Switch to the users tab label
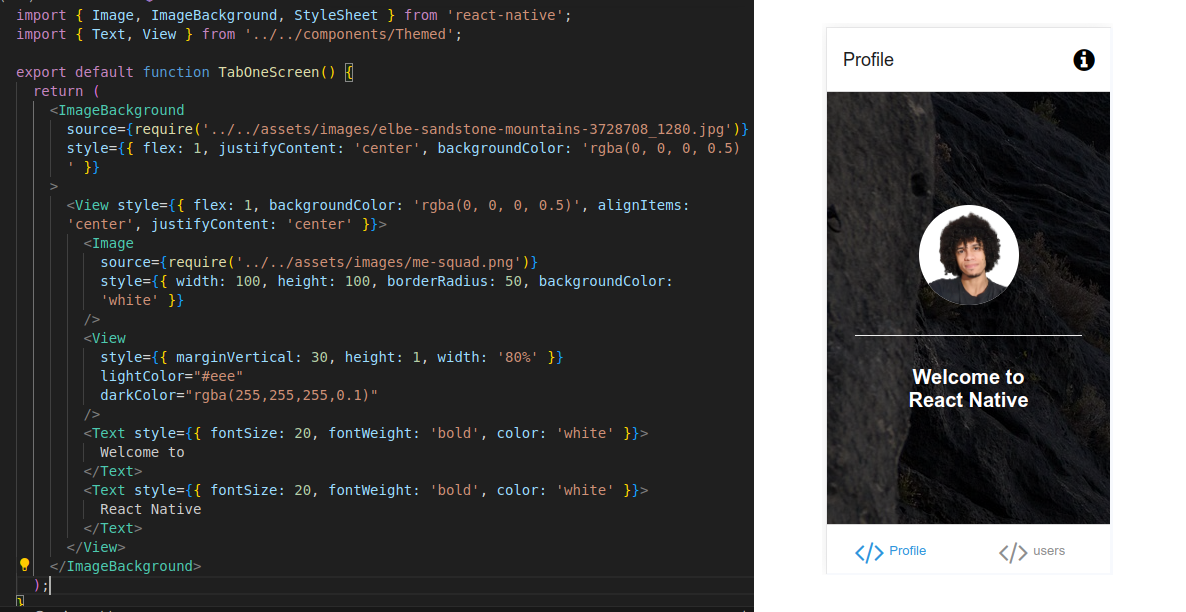This screenshot has width=1186, height=612. click(1049, 551)
